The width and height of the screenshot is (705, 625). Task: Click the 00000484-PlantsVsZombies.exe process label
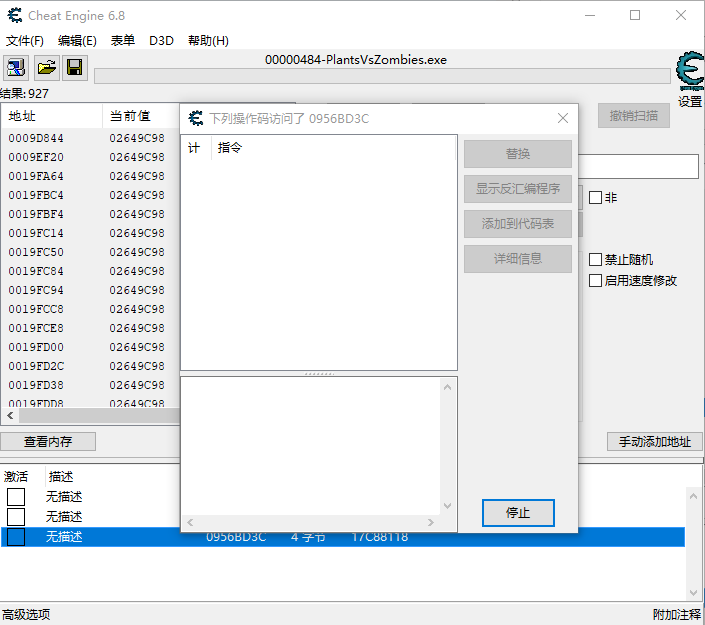[356, 60]
